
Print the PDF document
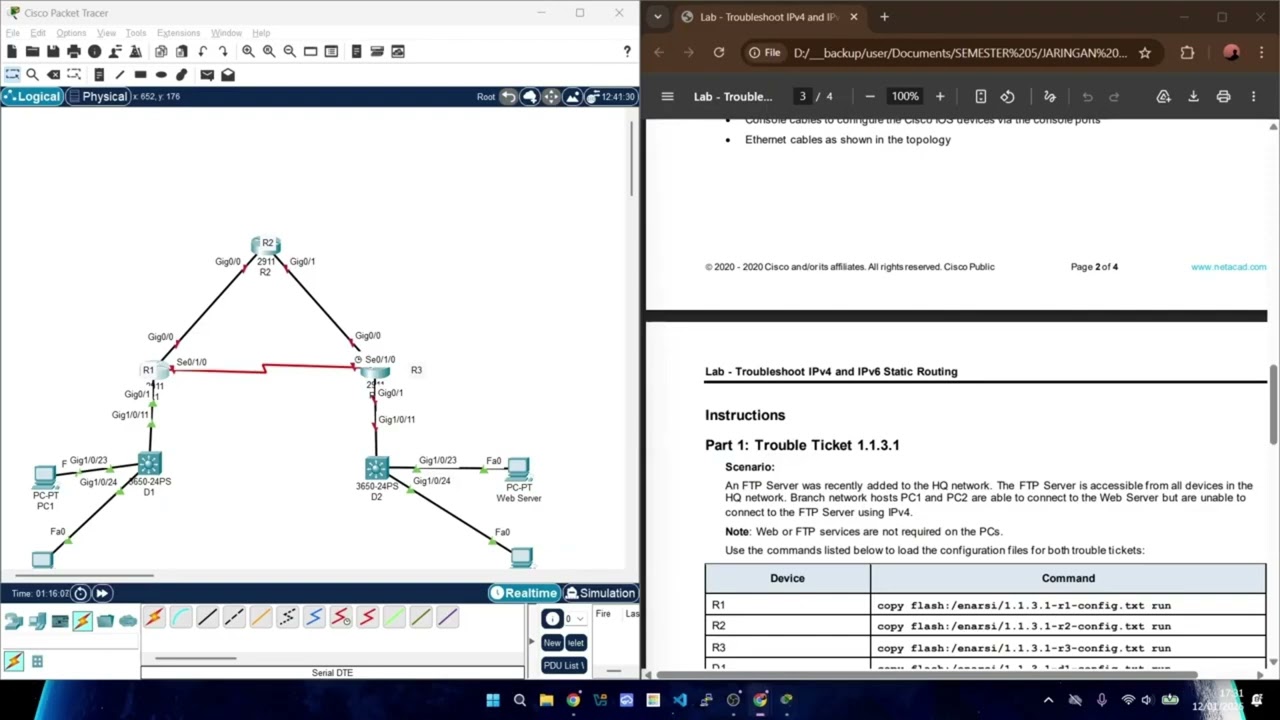[1223, 97]
